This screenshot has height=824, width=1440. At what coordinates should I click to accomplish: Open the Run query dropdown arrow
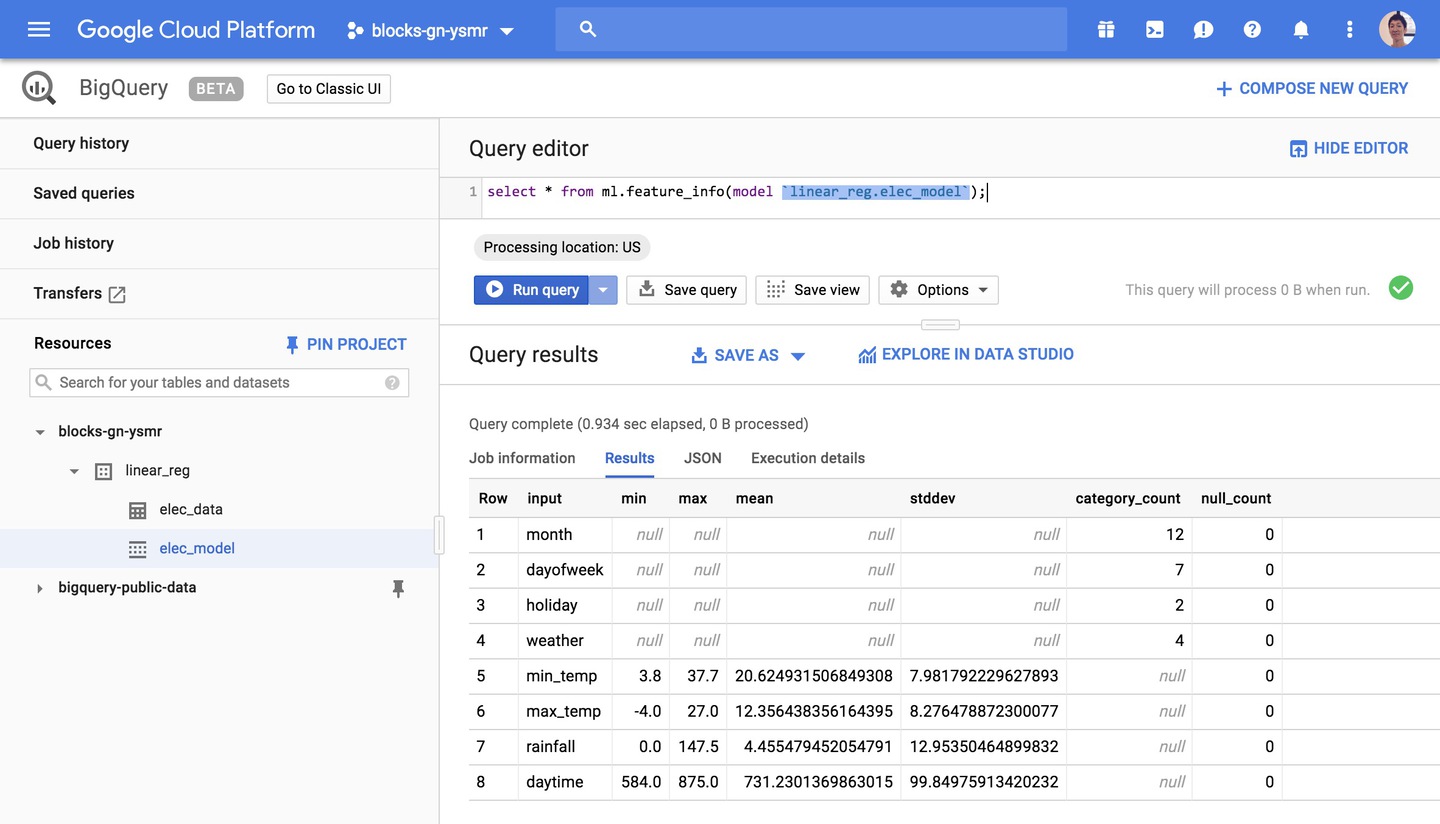click(x=603, y=290)
